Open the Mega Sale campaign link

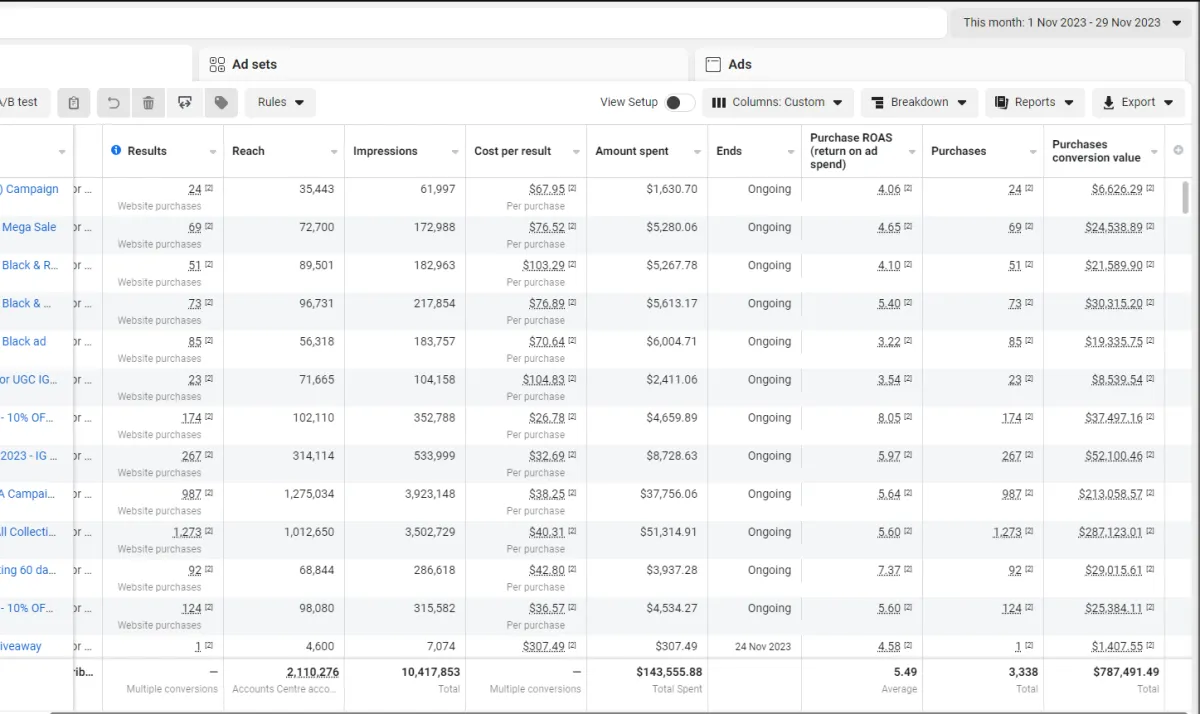(29, 227)
